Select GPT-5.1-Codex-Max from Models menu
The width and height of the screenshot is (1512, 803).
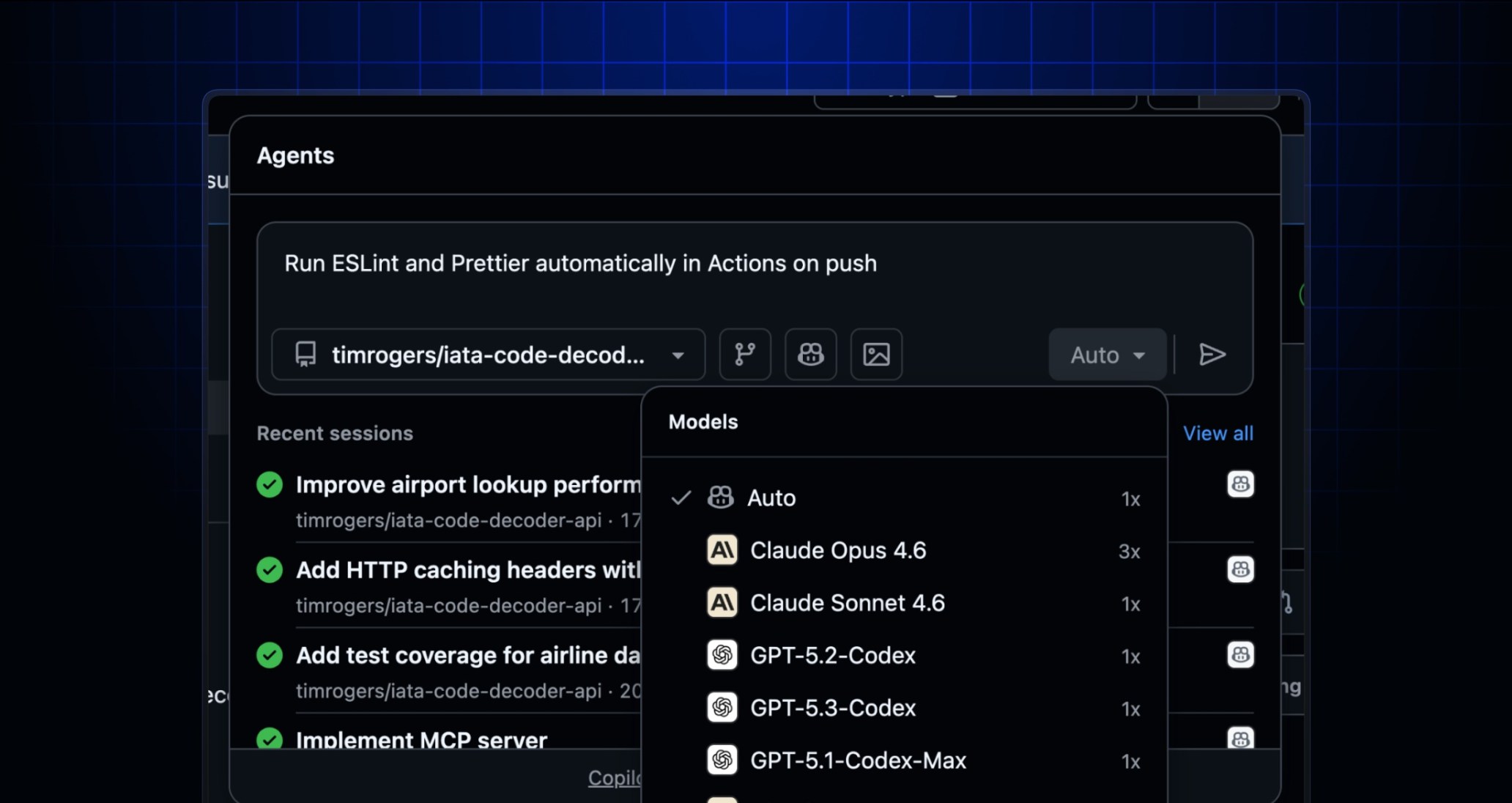click(857, 761)
